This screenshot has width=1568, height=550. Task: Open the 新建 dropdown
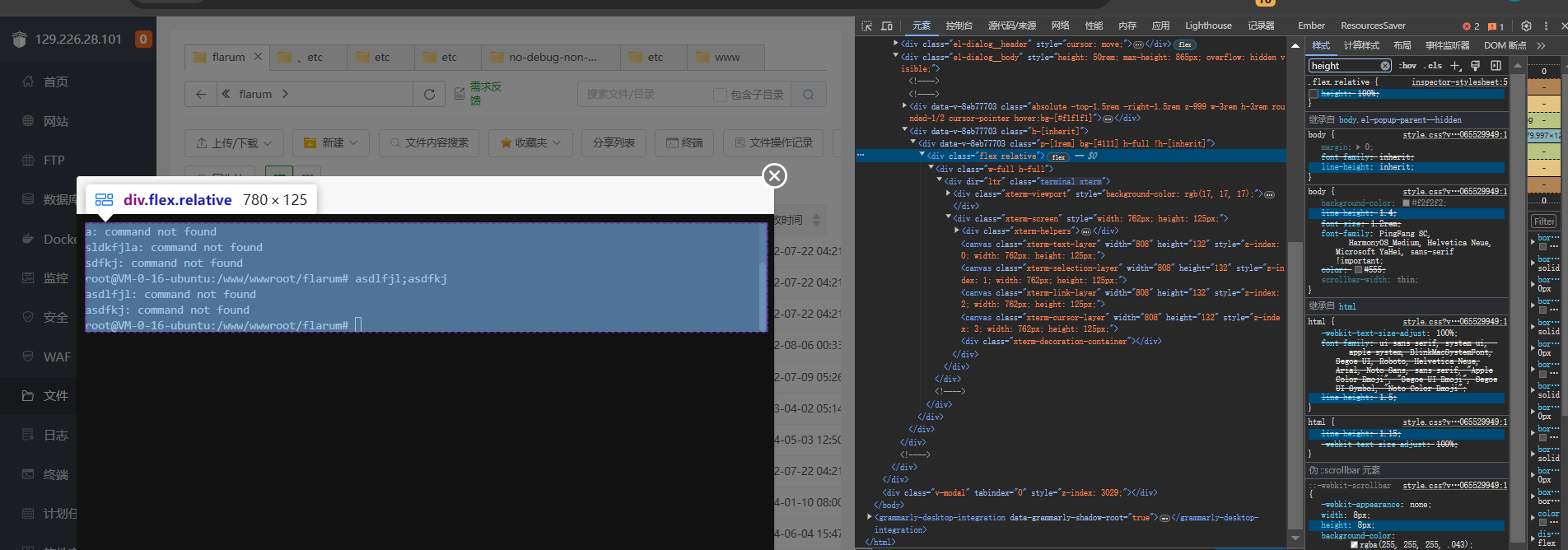point(331,142)
